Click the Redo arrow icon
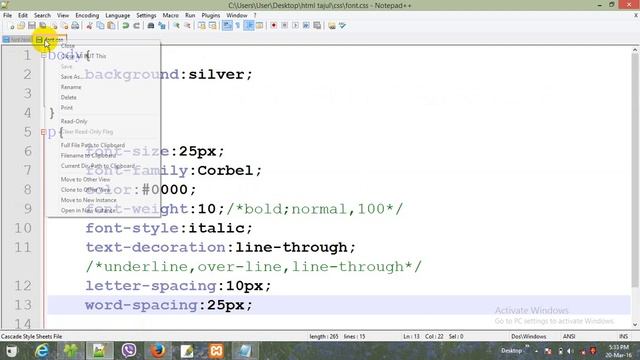640x360 pixels. tap(136, 26)
